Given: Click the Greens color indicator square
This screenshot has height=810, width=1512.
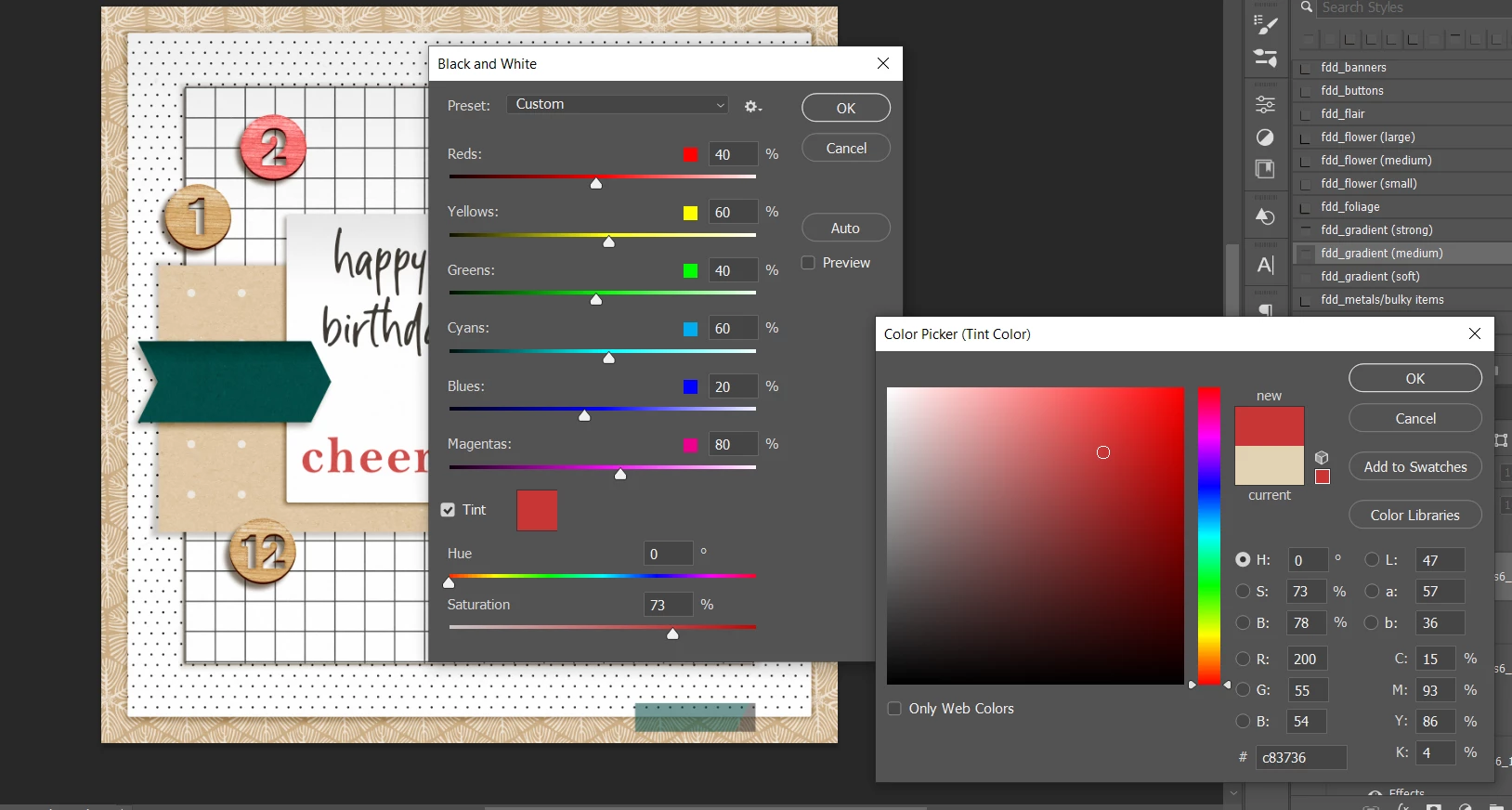Looking at the screenshot, I should (x=690, y=270).
